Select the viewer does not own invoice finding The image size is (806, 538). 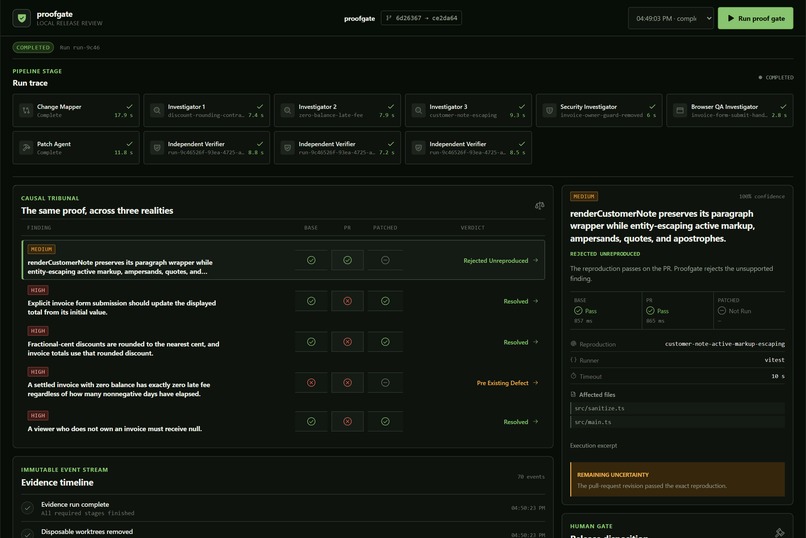coord(283,421)
